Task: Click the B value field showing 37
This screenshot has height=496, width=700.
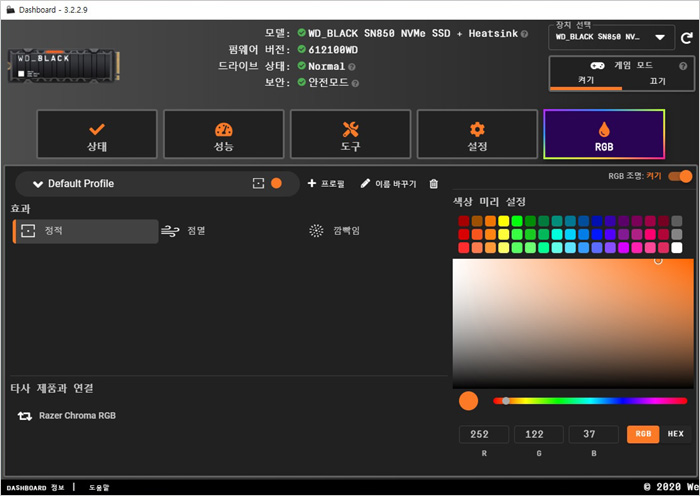Action: tap(594, 434)
